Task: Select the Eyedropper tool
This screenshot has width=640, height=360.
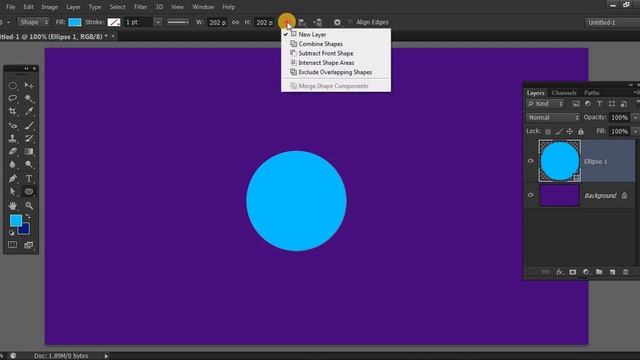Action: pos(29,111)
